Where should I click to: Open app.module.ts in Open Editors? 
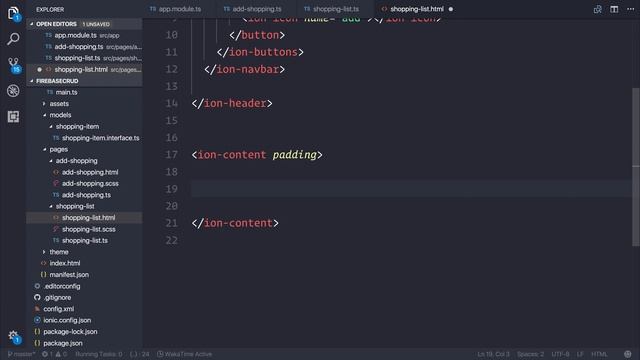[x=84, y=36]
